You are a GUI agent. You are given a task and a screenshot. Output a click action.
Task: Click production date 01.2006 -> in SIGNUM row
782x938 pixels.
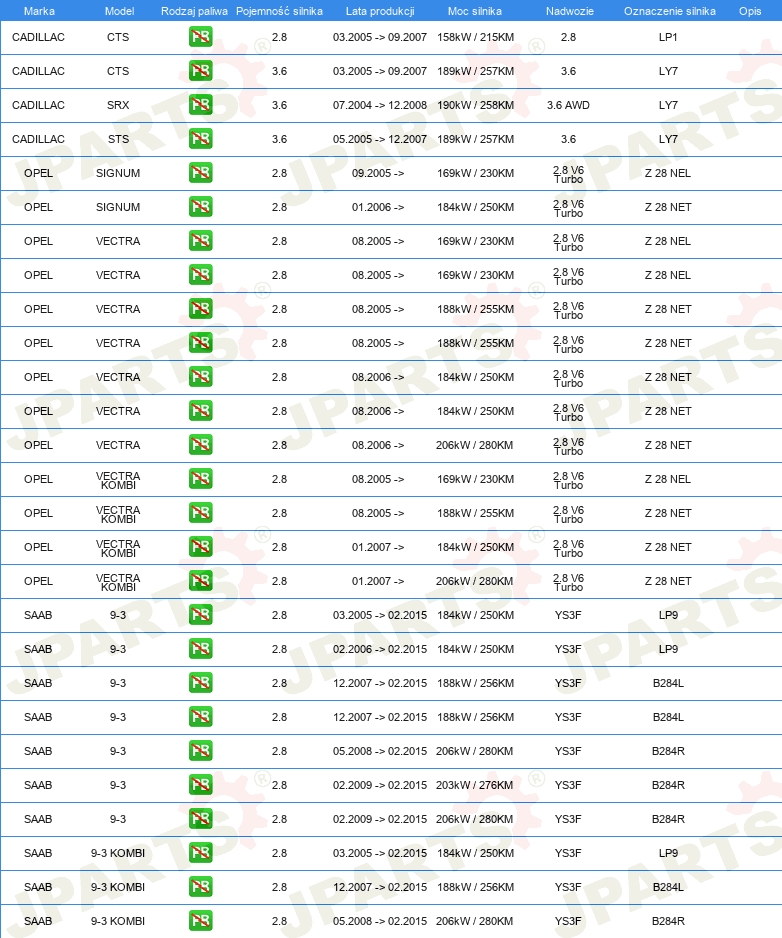(378, 207)
